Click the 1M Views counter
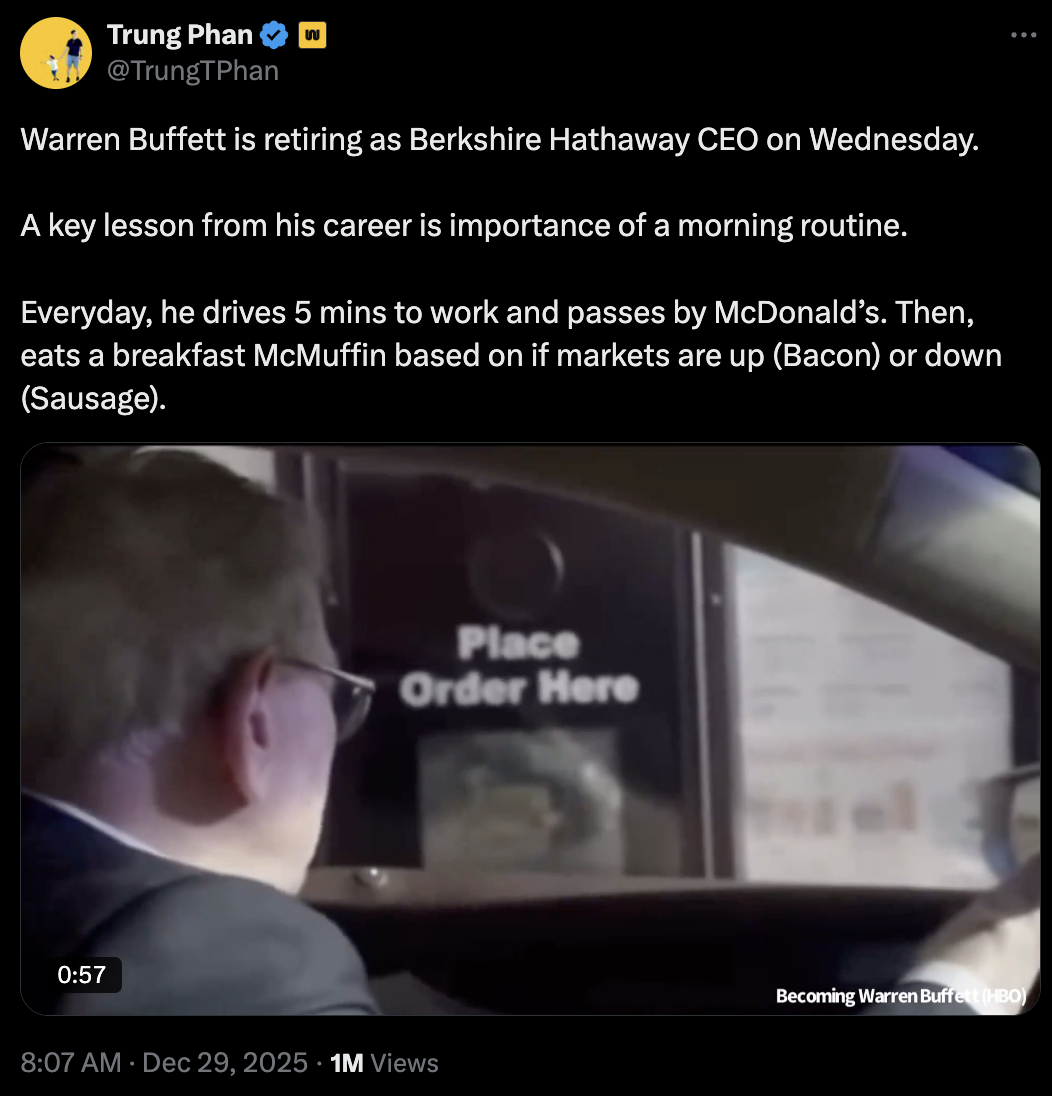 tap(384, 1062)
